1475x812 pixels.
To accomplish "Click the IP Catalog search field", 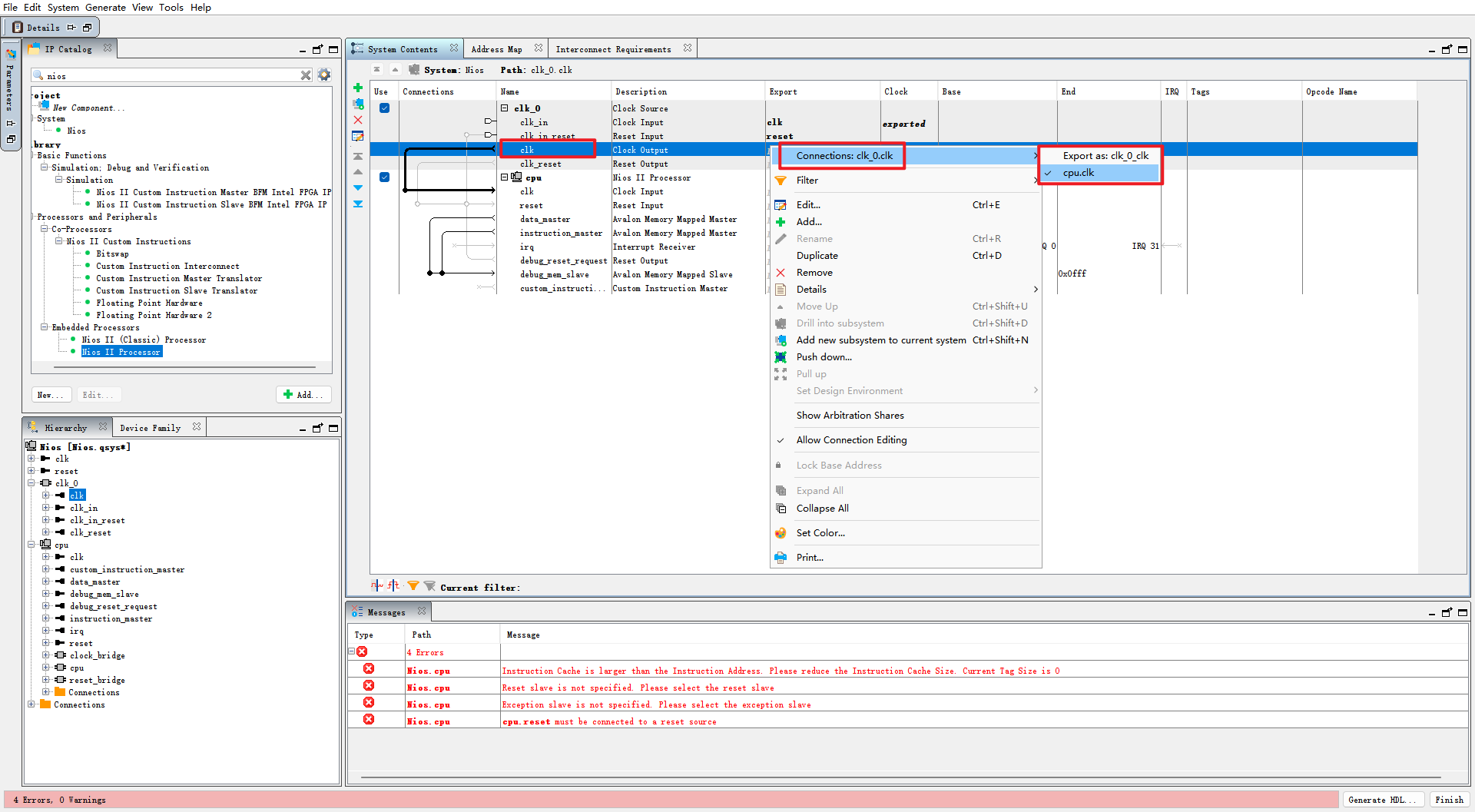I will coord(171,75).
